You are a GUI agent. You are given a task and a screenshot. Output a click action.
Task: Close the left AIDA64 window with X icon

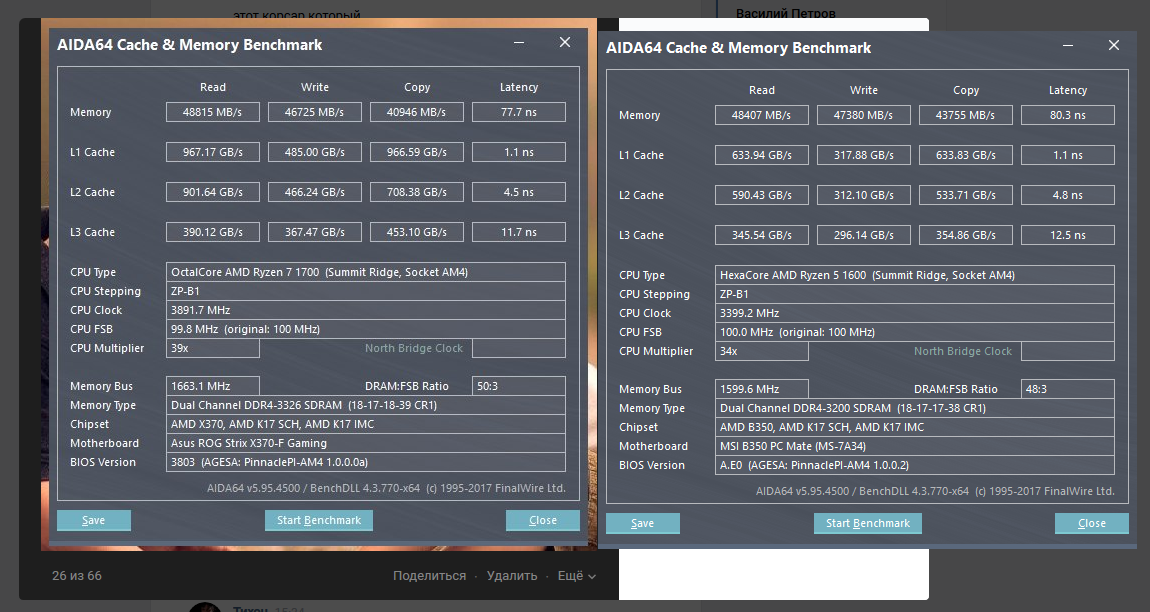click(565, 43)
